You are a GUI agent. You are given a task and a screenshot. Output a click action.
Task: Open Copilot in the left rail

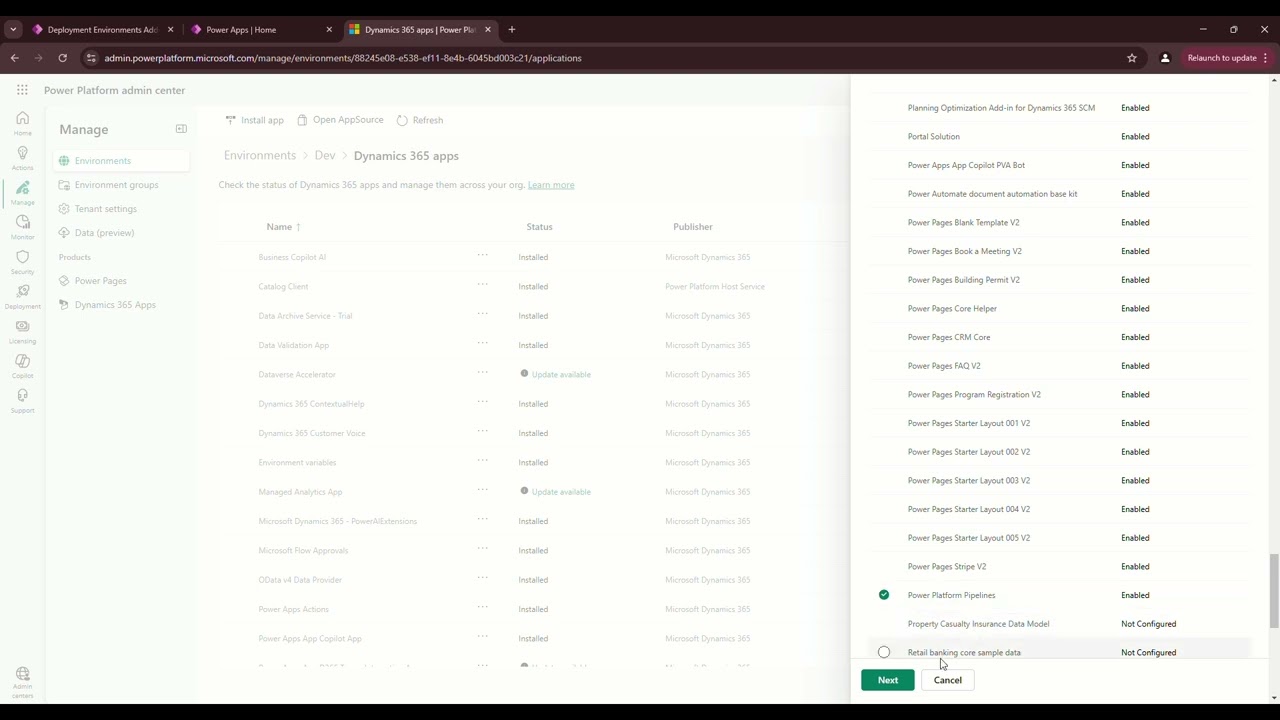pyautogui.click(x=22, y=366)
